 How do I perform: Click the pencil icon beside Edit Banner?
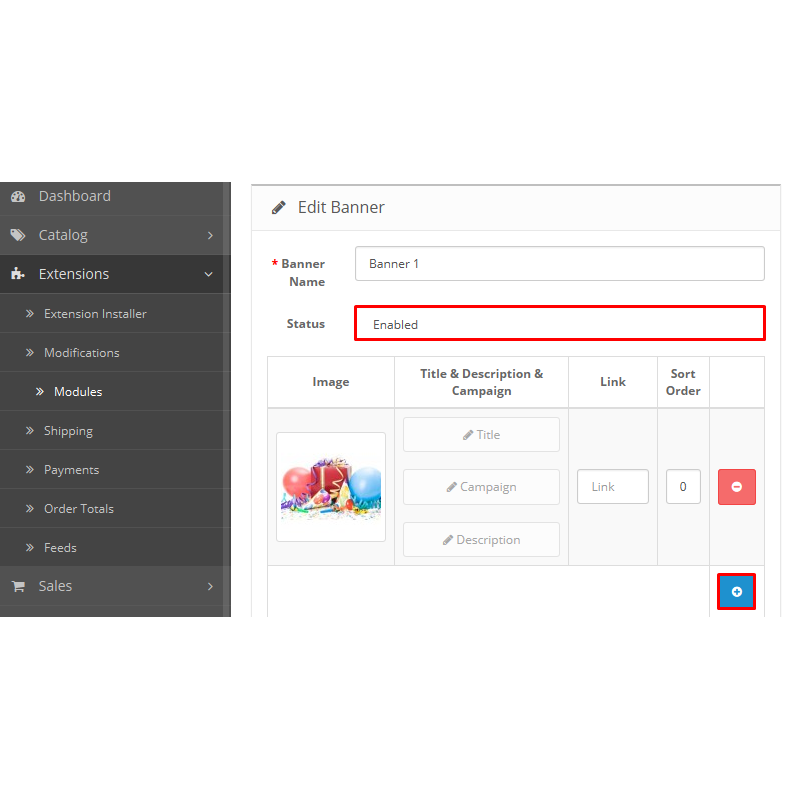pyautogui.click(x=279, y=208)
